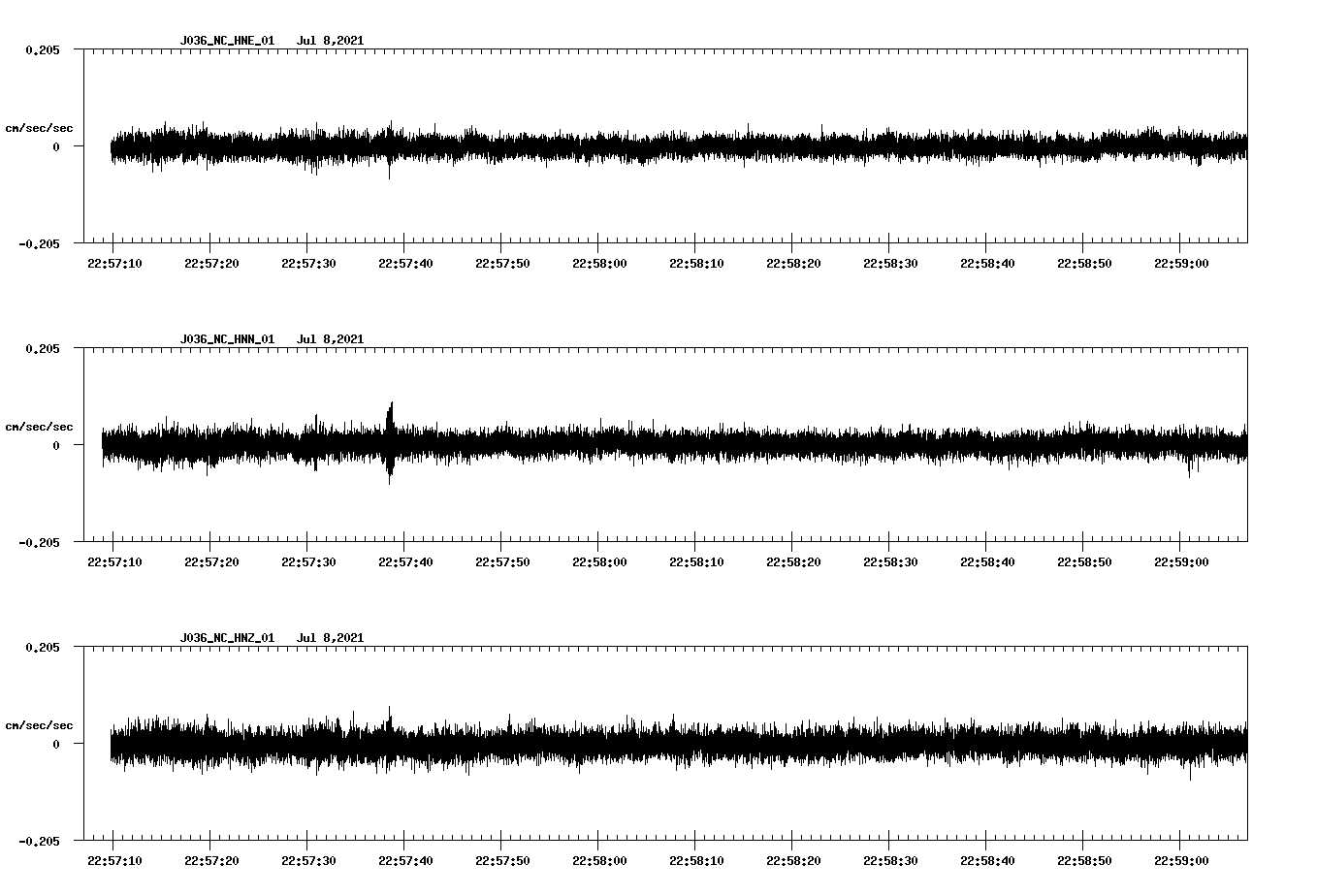The width and height of the screenshot is (1317, 896).
Task: Select the J036_NC_HNE_01 trace label
Action: pos(226,41)
